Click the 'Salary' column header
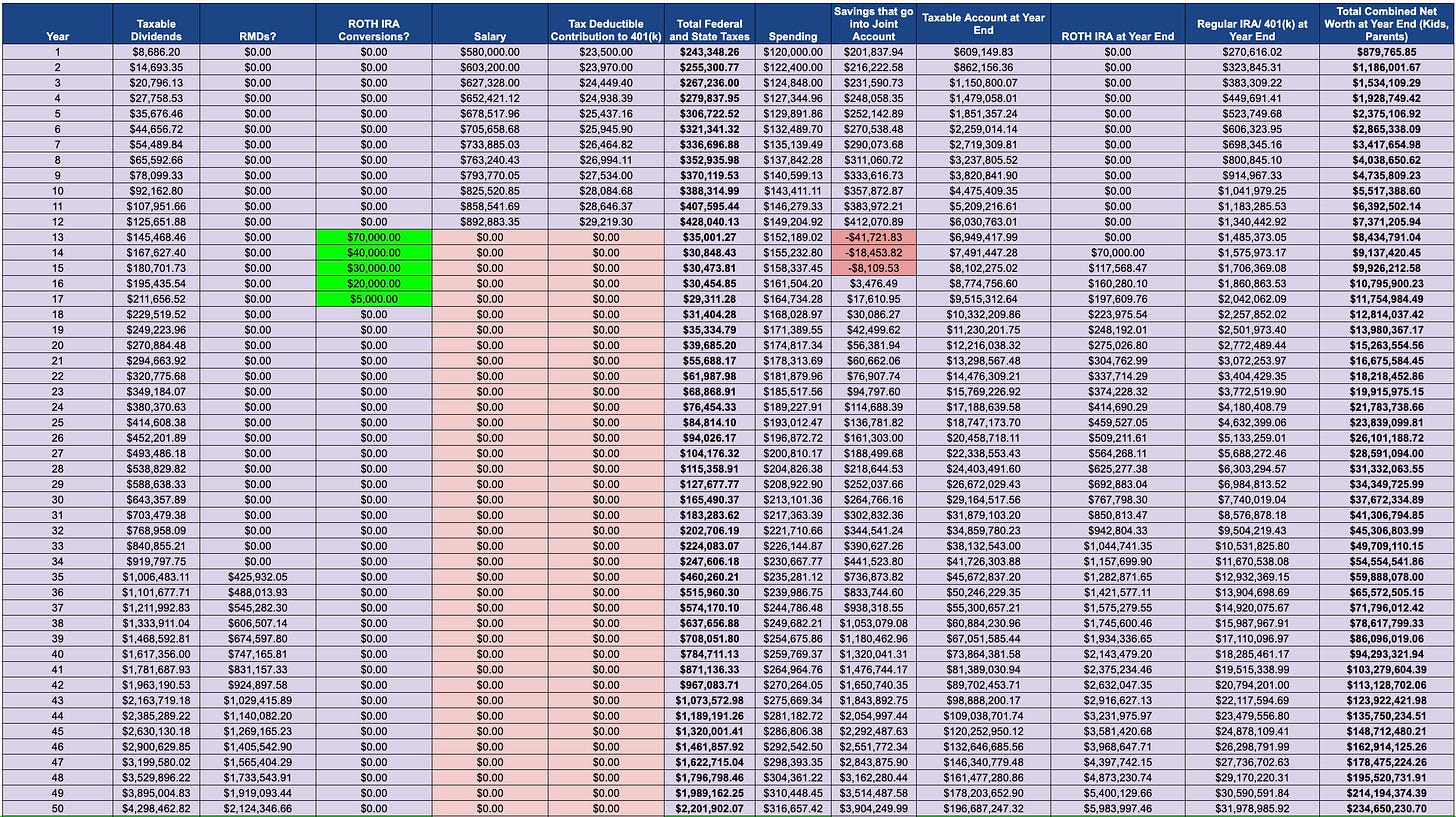The width and height of the screenshot is (1456, 817). tap(490, 24)
